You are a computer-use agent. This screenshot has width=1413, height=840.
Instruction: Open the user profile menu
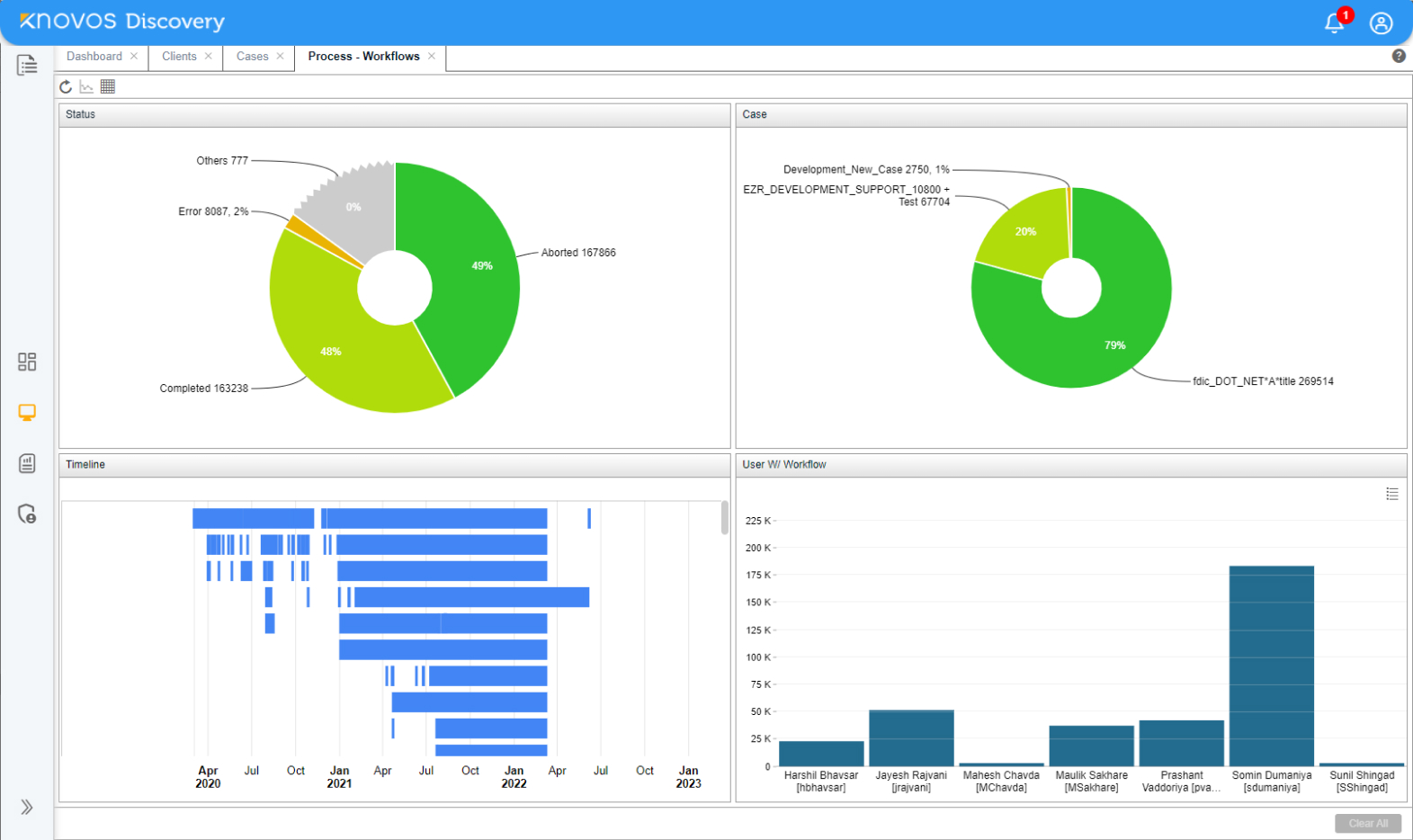(1381, 23)
